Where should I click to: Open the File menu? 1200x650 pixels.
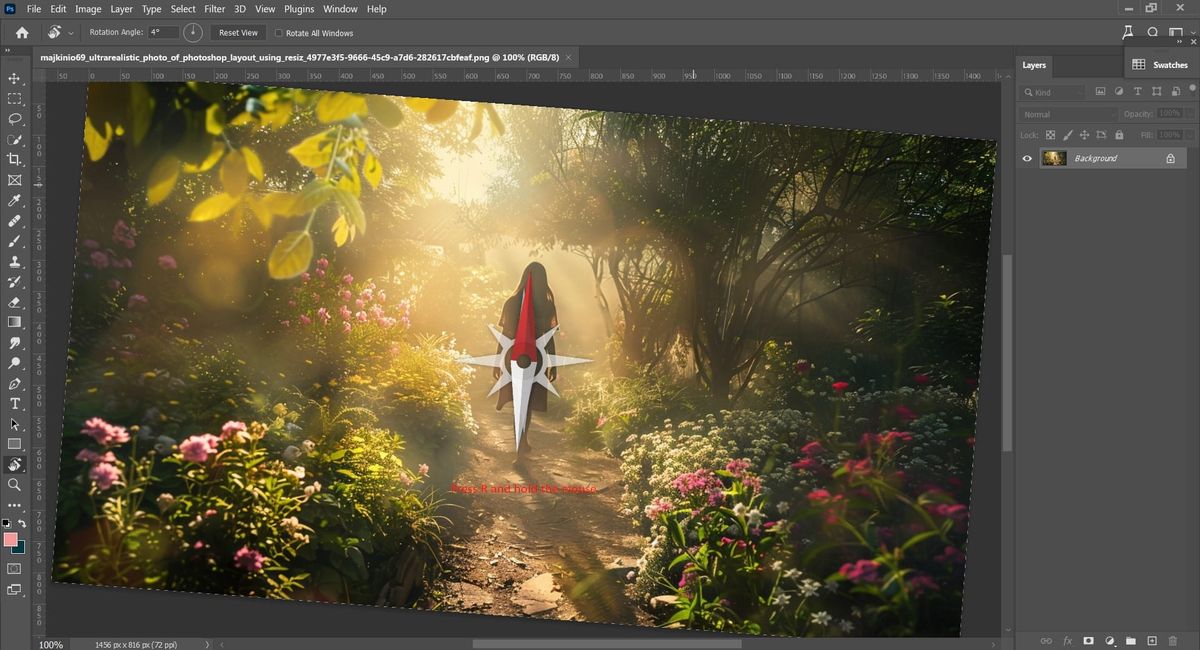34,9
